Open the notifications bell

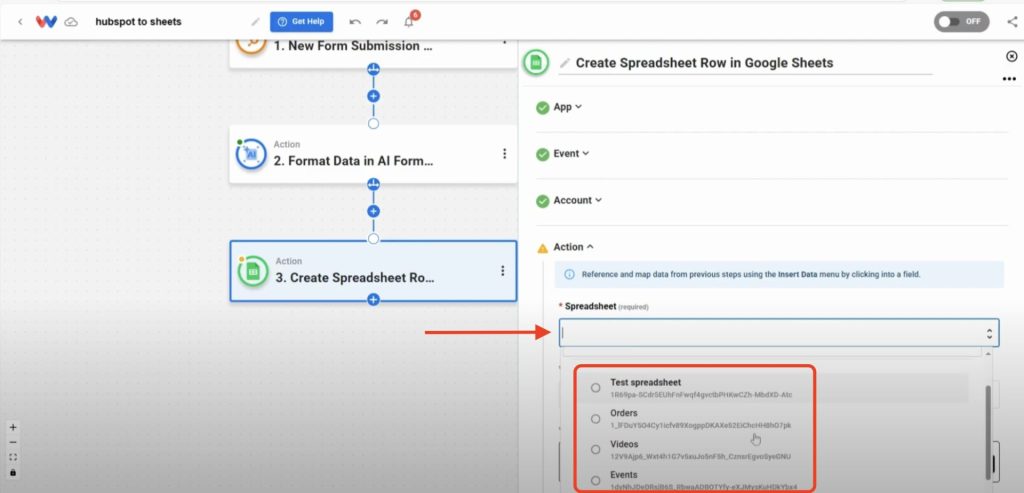coord(409,22)
